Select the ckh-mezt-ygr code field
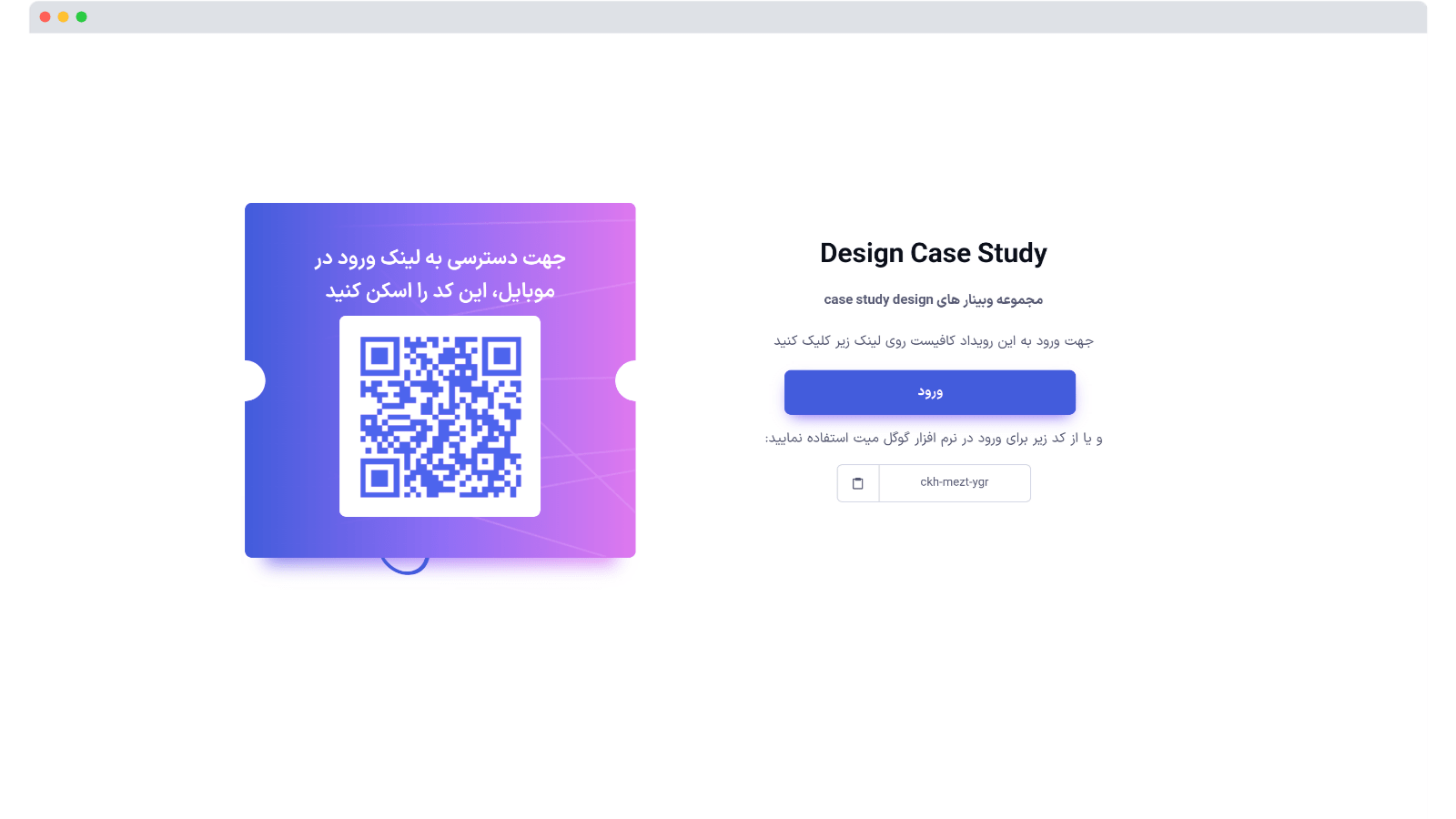 coord(955,483)
